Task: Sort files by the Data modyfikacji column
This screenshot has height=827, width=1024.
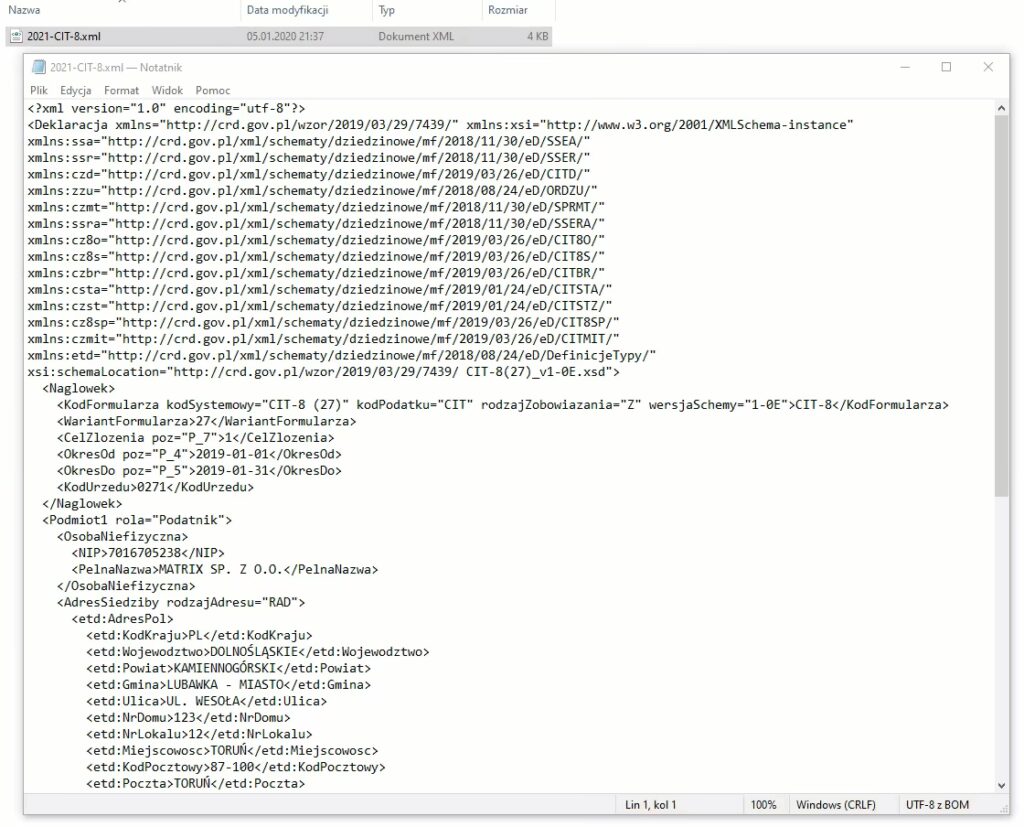Action: coord(287,10)
